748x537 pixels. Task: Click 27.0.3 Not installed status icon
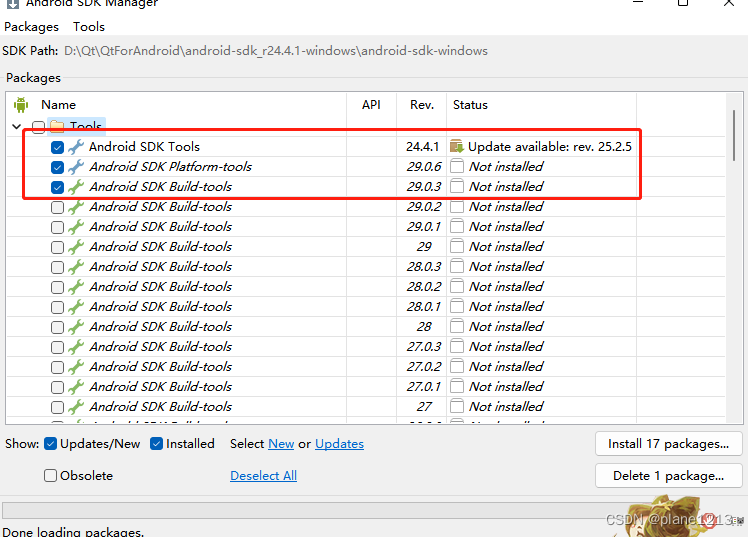click(x=457, y=347)
